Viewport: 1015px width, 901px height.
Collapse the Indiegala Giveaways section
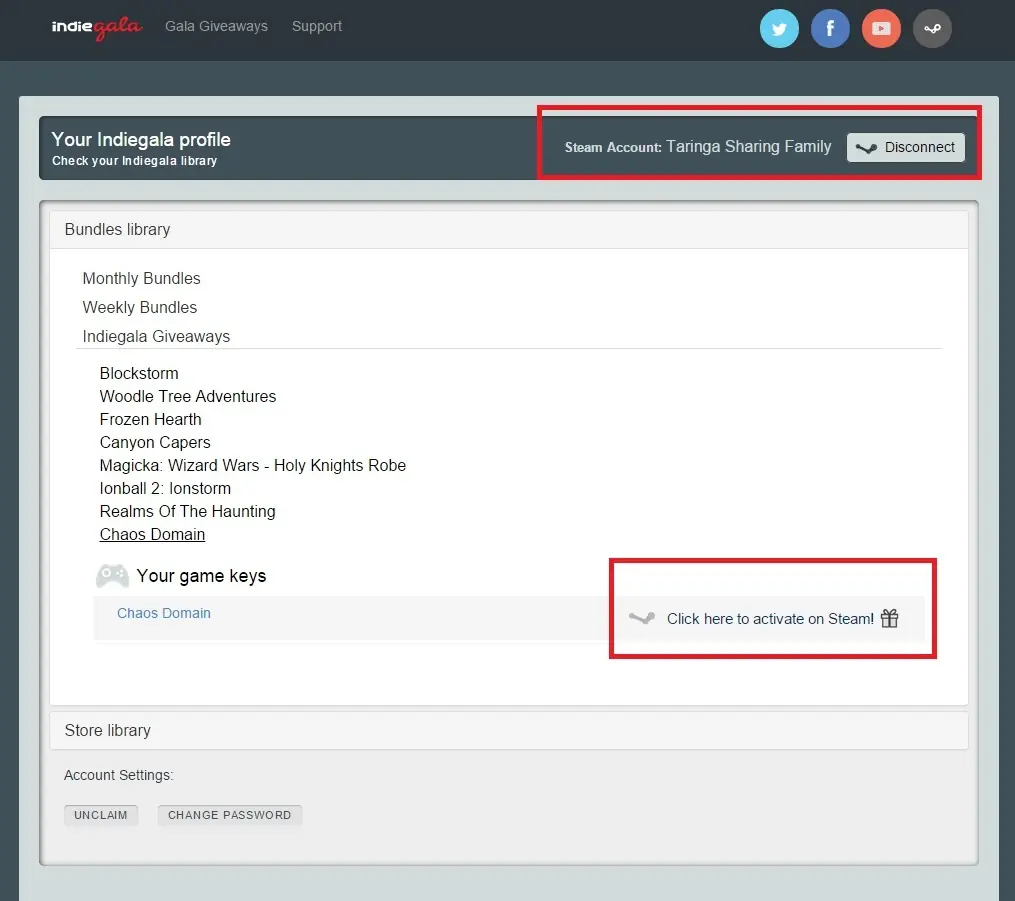156,336
